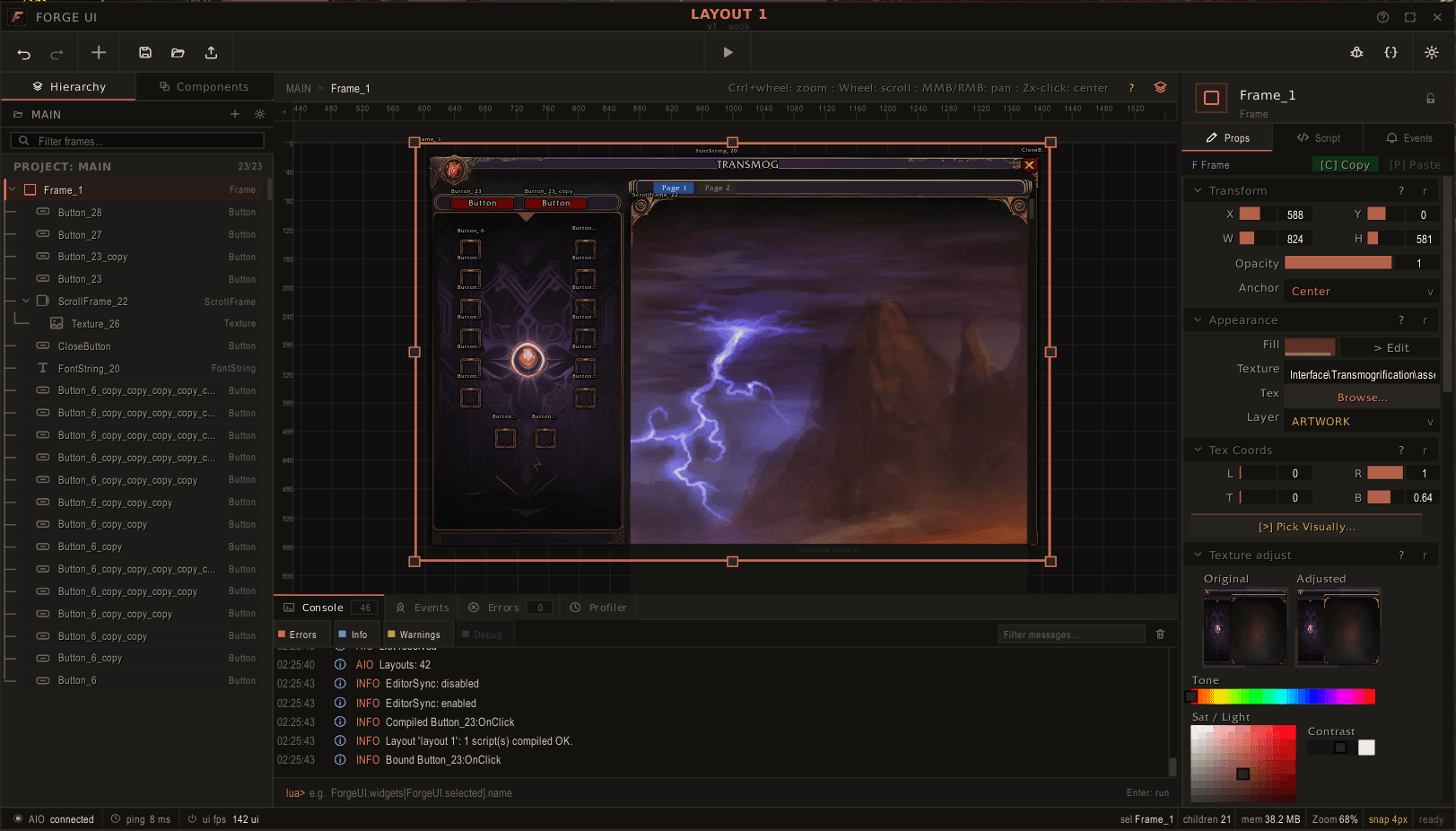Screen dimensions: 1456x831
Task: Open the bottom panel Errors tab
Action: (x=507, y=608)
